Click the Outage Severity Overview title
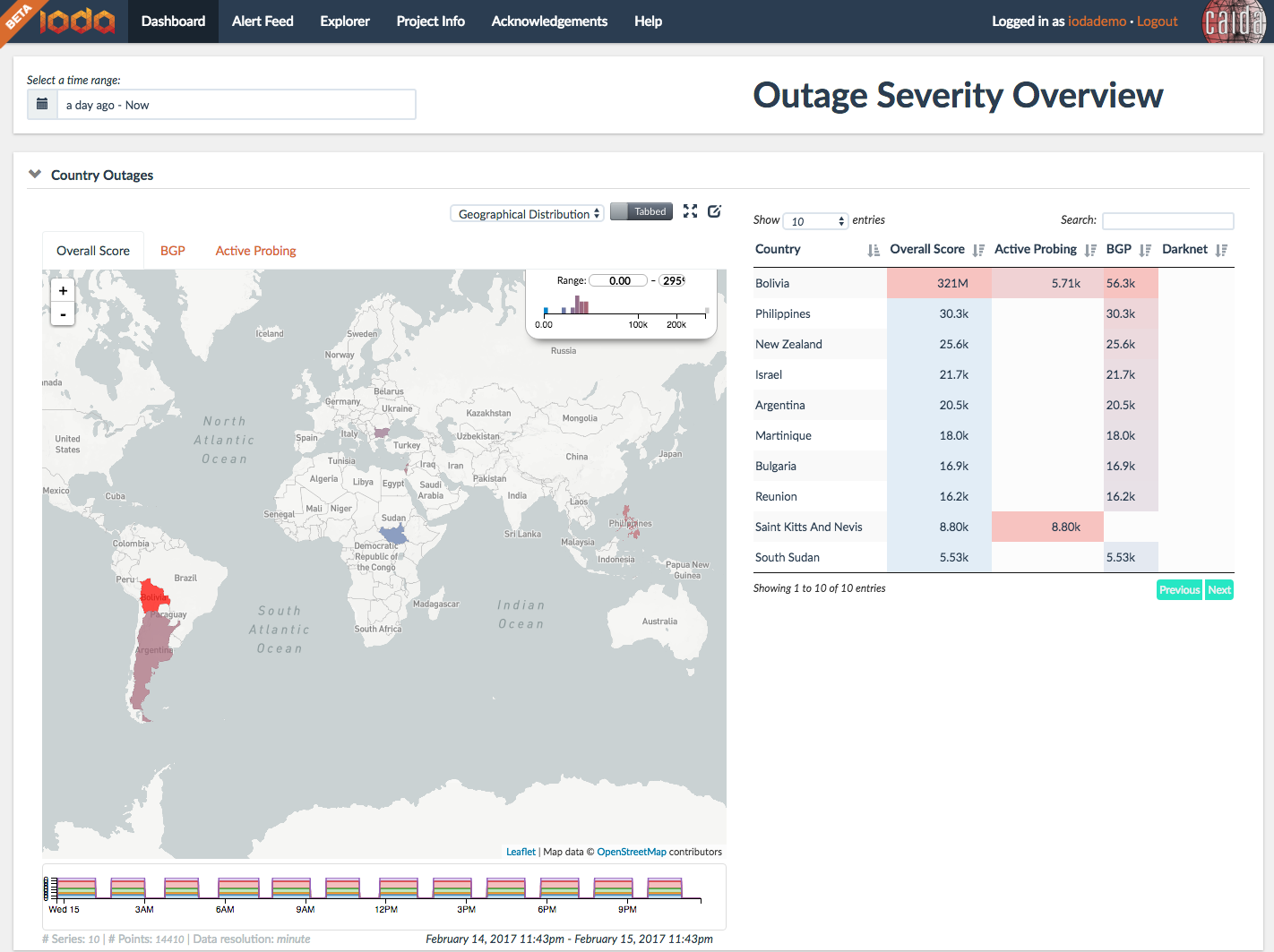Viewport: 1274px width, 952px height. pyautogui.click(x=958, y=95)
